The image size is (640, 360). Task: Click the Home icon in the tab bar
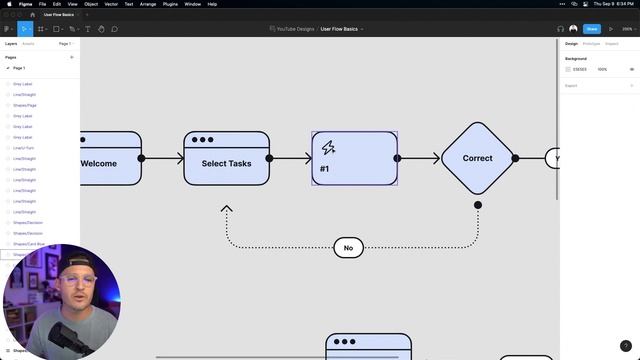click(x=33, y=15)
